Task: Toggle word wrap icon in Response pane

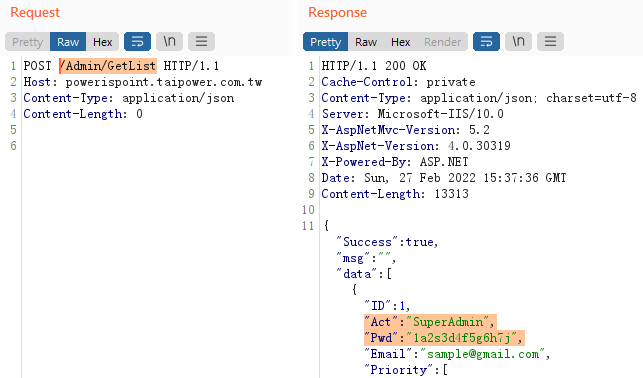Action: click(486, 41)
